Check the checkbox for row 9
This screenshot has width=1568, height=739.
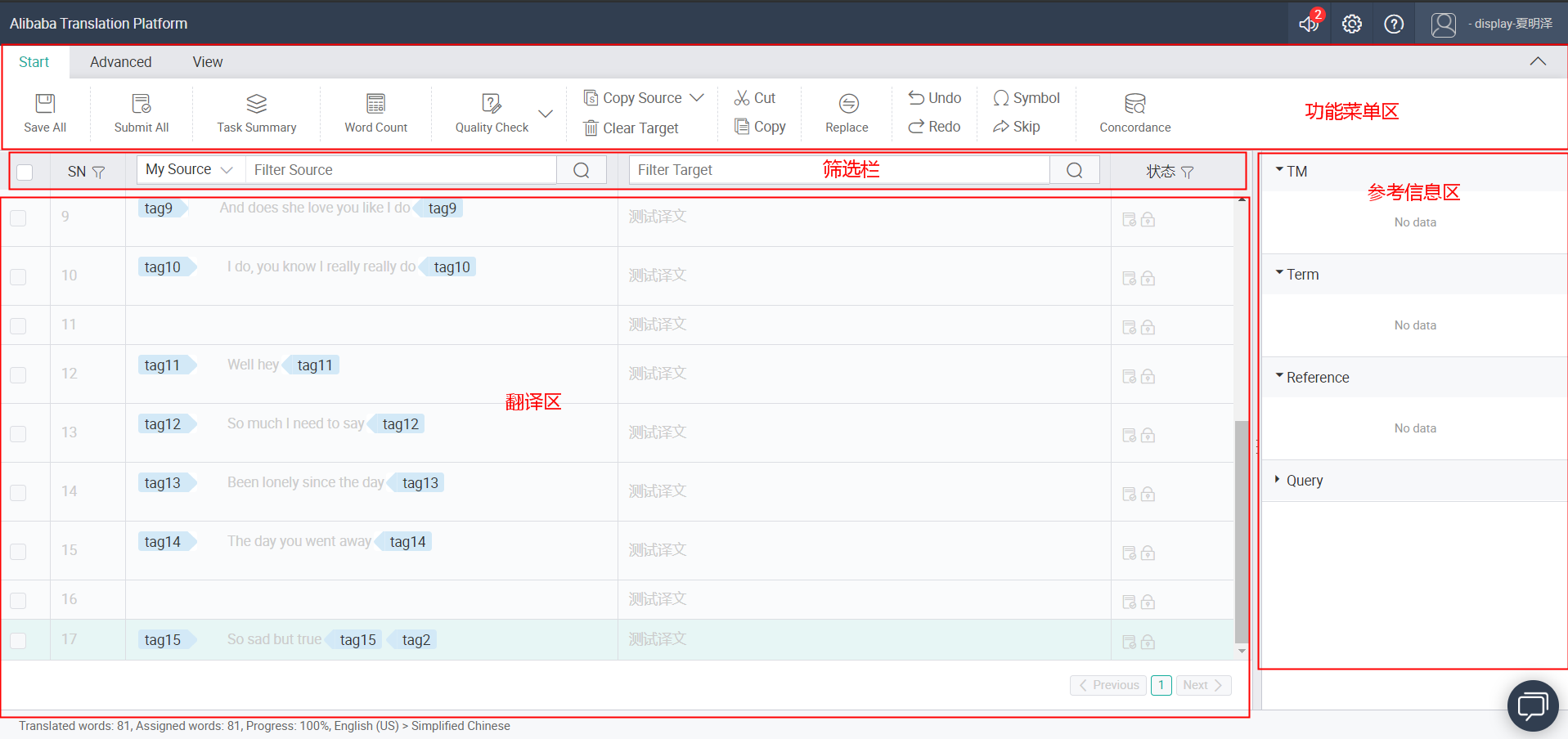pos(18,218)
